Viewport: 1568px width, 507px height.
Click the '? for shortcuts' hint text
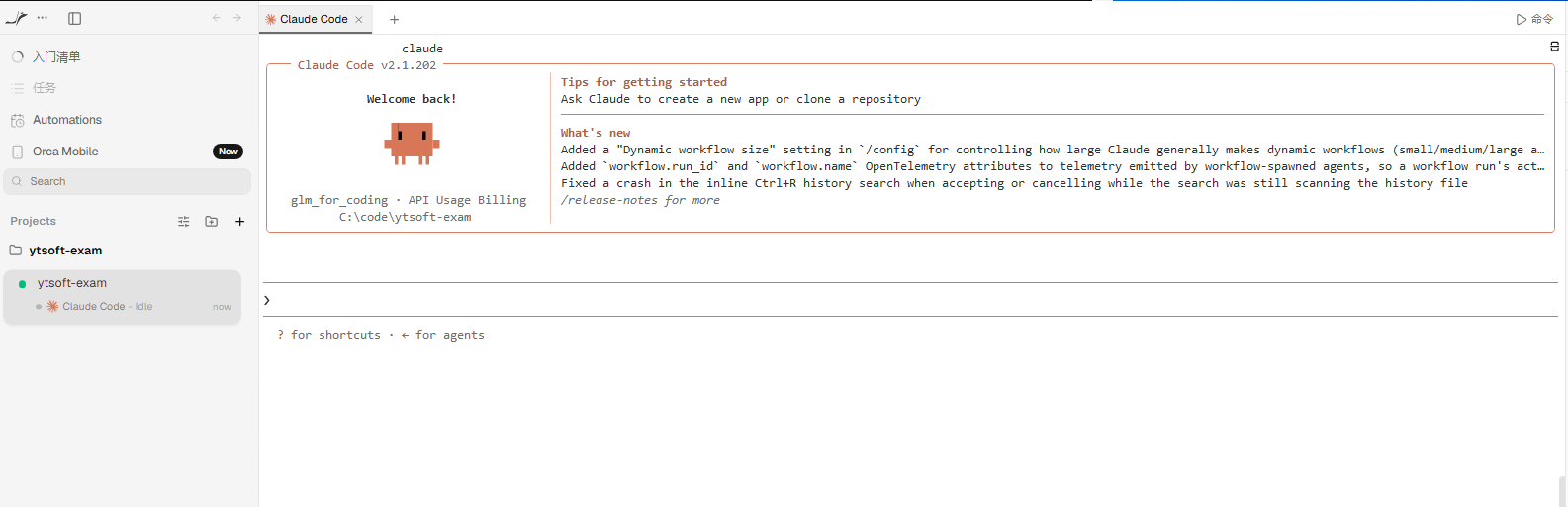click(x=328, y=335)
